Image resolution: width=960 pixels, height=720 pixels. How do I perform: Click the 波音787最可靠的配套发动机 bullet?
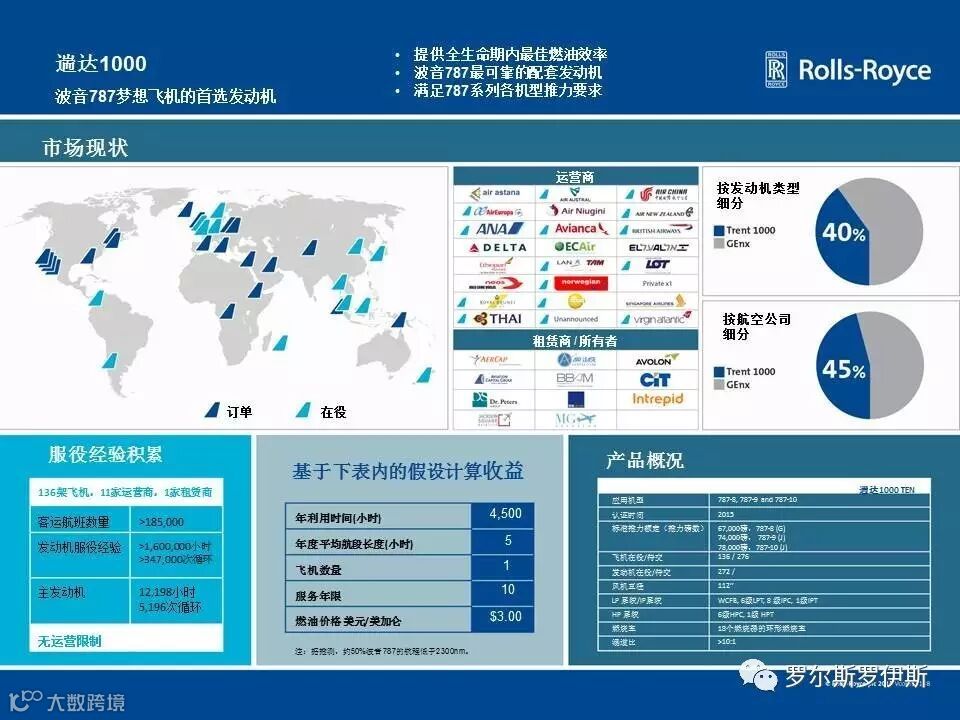click(508, 72)
